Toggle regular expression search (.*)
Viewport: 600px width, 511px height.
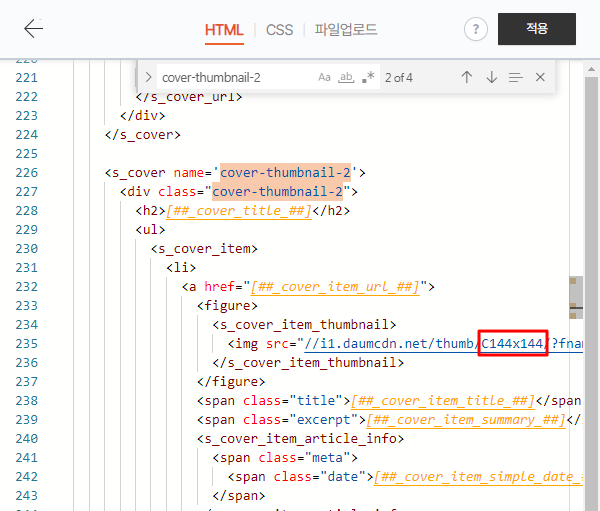[368, 77]
